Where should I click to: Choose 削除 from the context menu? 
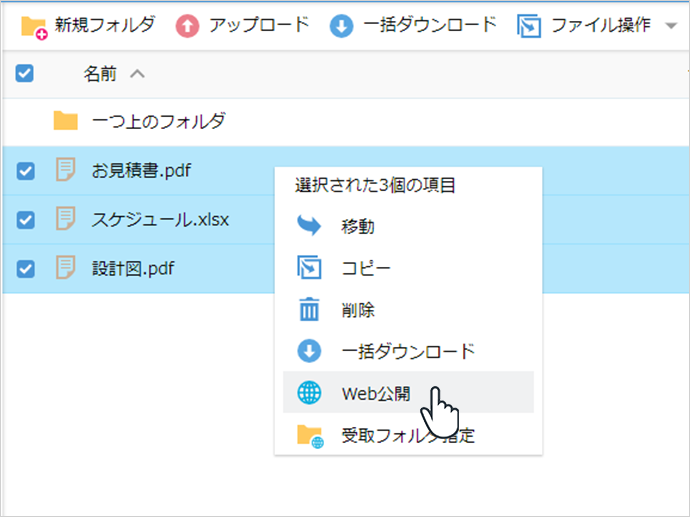pos(408,309)
